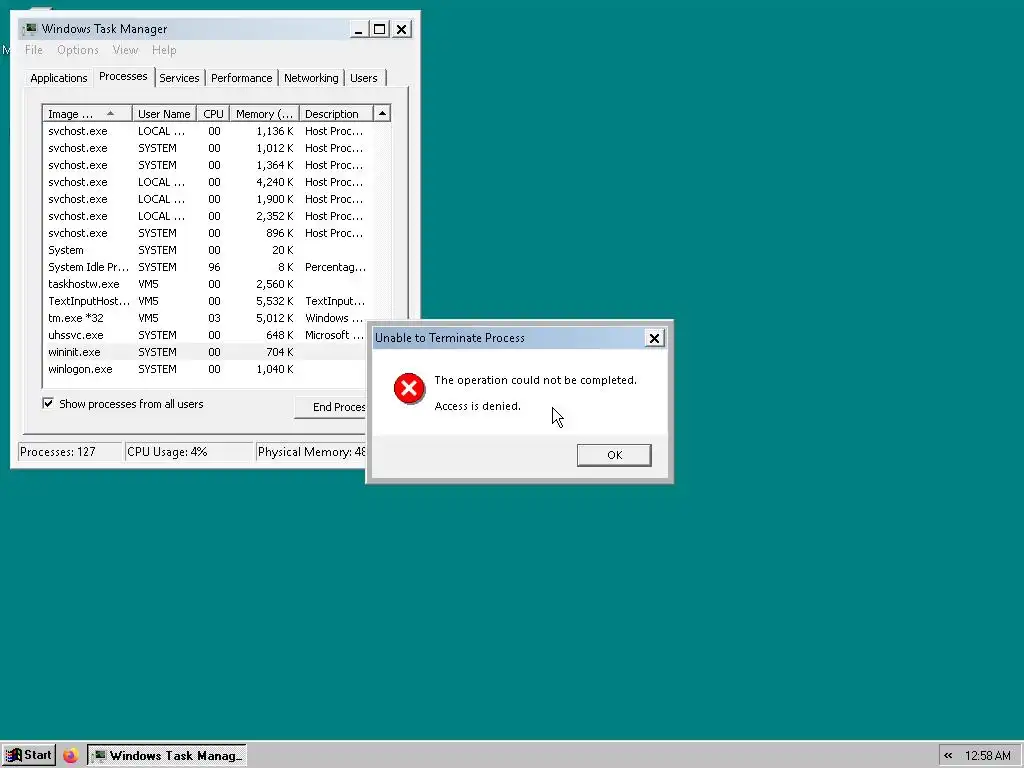Screen dimensions: 1024x768
Task: Switch to the Networking tab
Action: tap(311, 78)
